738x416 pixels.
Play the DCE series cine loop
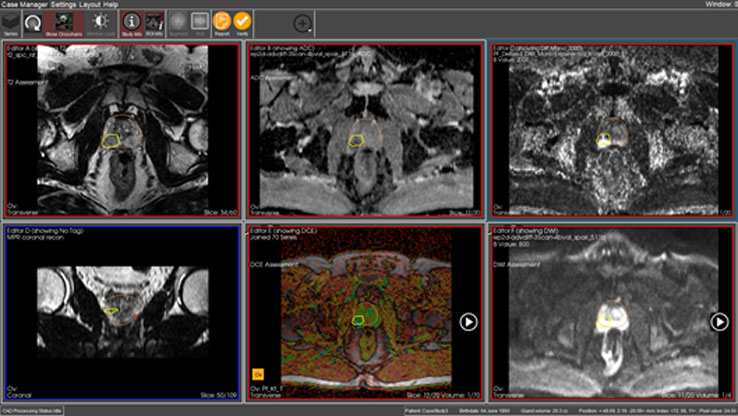pos(468,322)
